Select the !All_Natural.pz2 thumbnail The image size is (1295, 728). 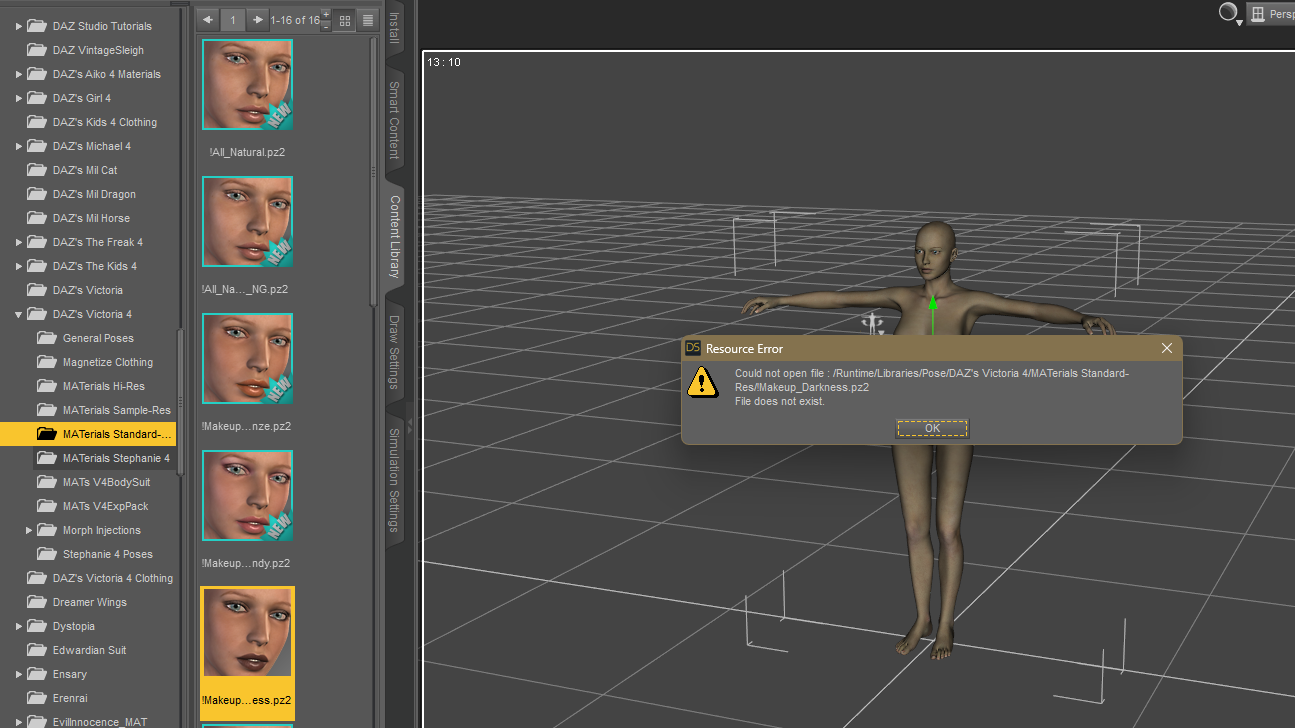point(247,85)
